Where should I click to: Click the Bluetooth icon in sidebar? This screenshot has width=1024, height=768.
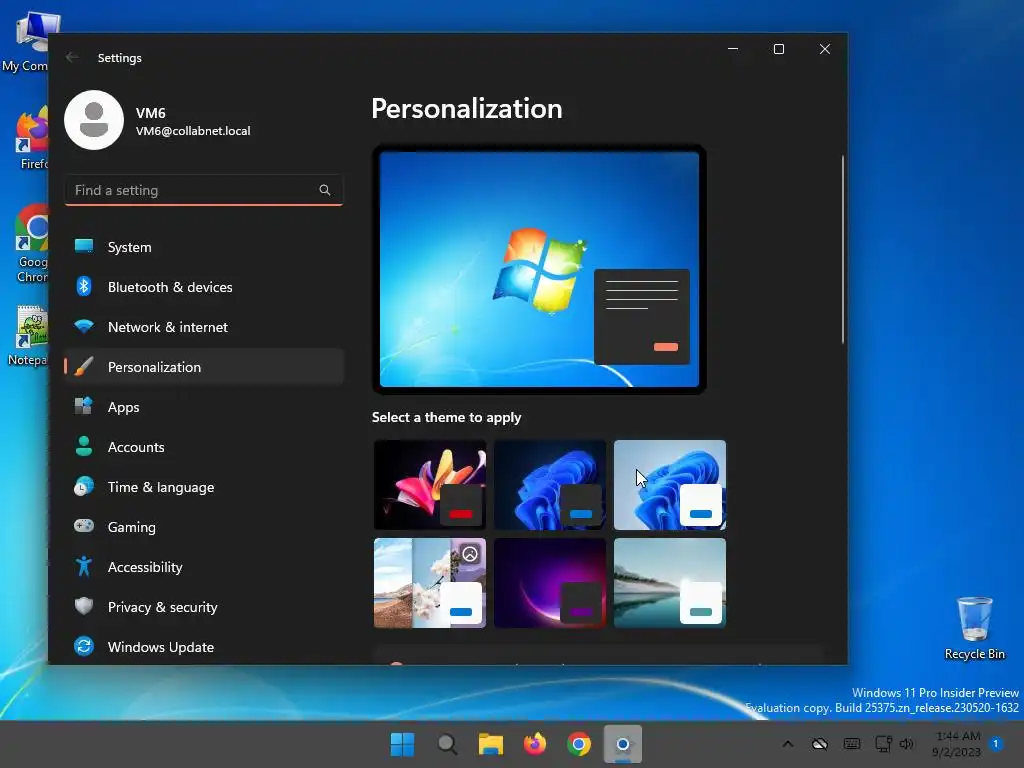click(84, 286)
